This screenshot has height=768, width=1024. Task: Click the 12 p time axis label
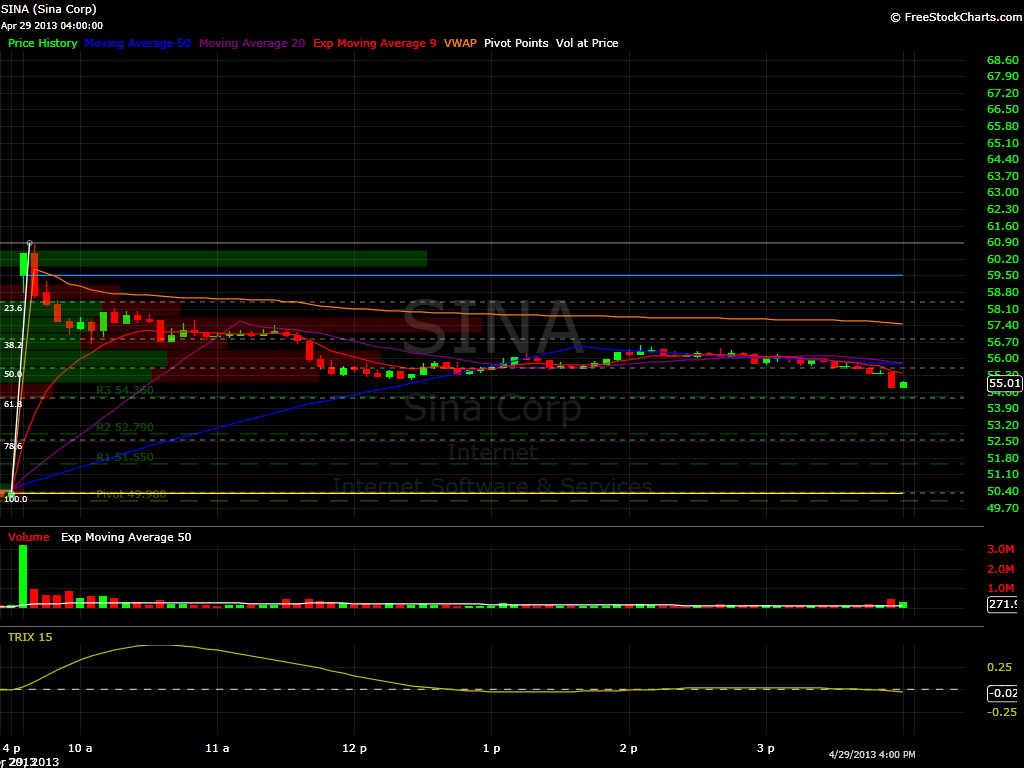pyautogui.click(x=355, y=748)
